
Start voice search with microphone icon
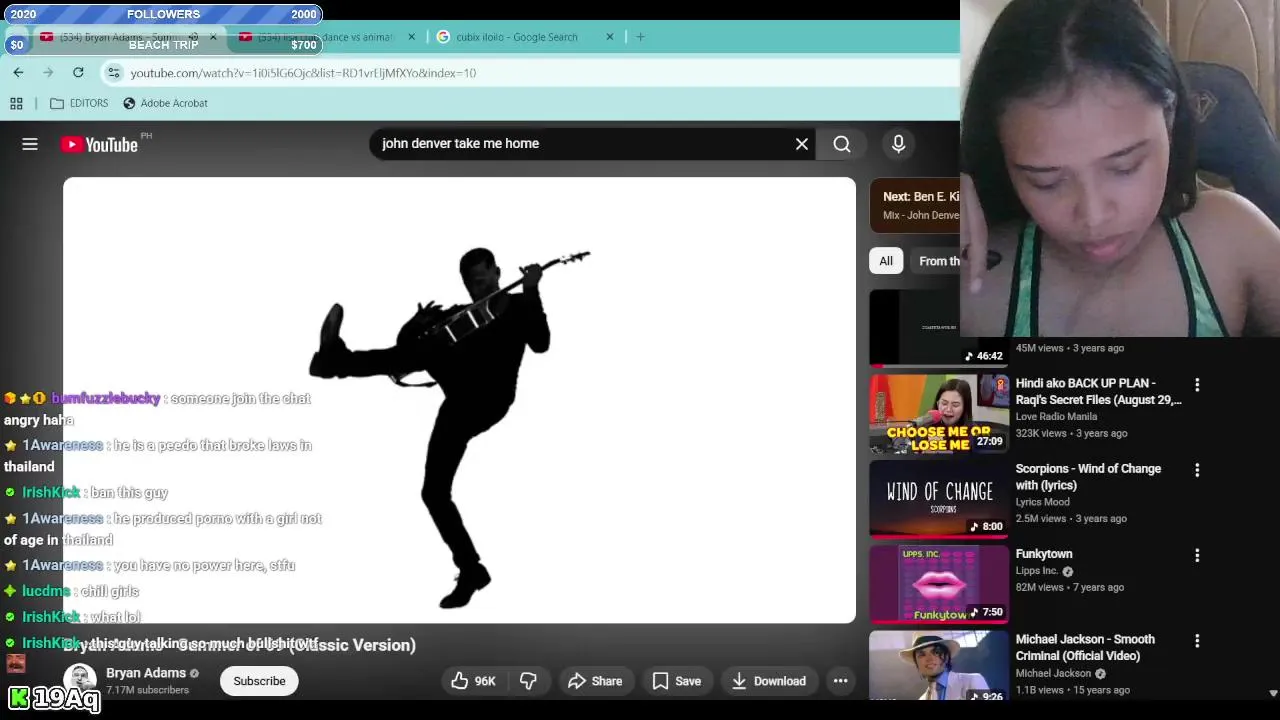tap(898, 144)
